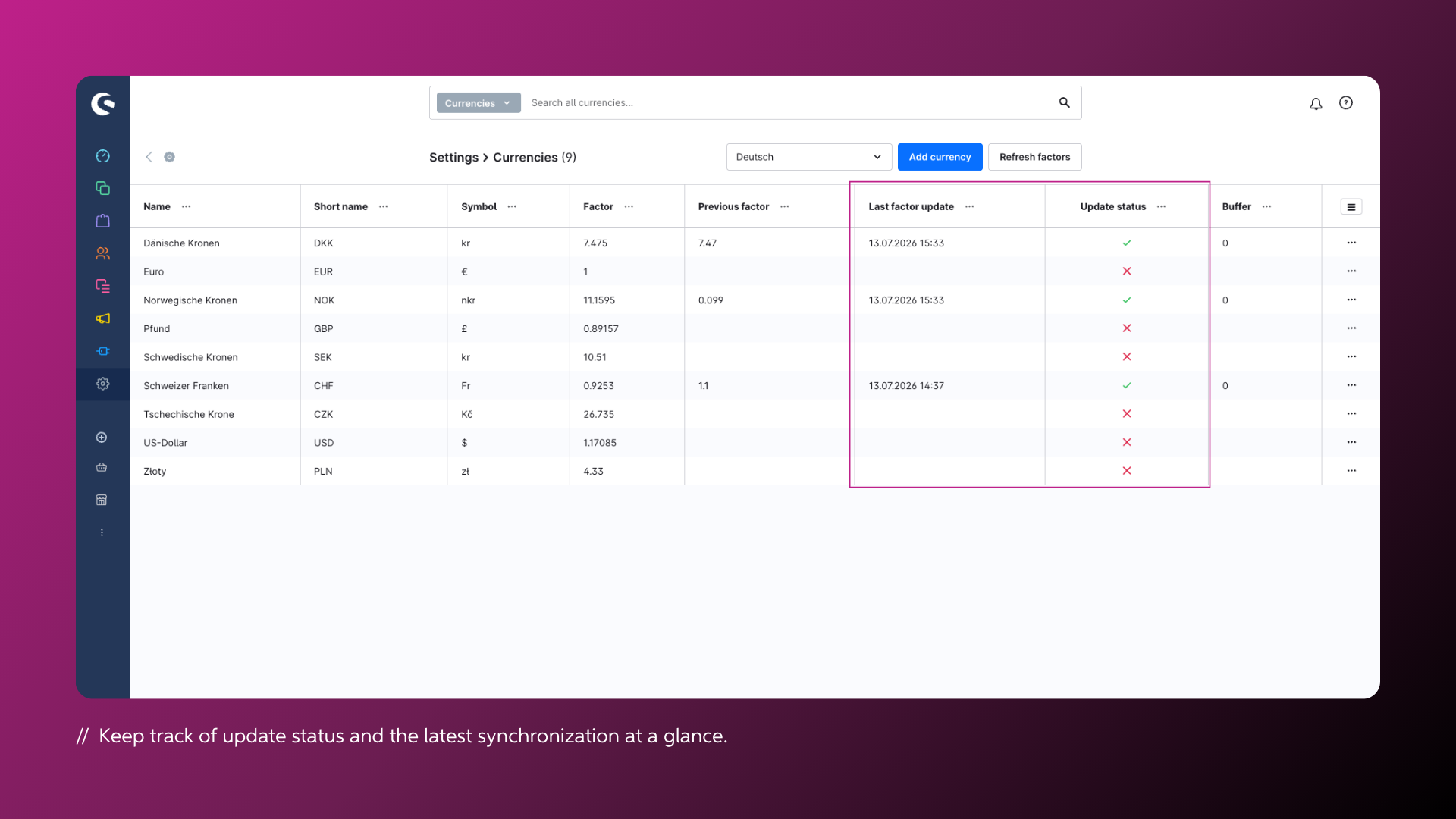Open the Orders shopping bag icon
1456x819 pixels.
[x=103, y=221]
